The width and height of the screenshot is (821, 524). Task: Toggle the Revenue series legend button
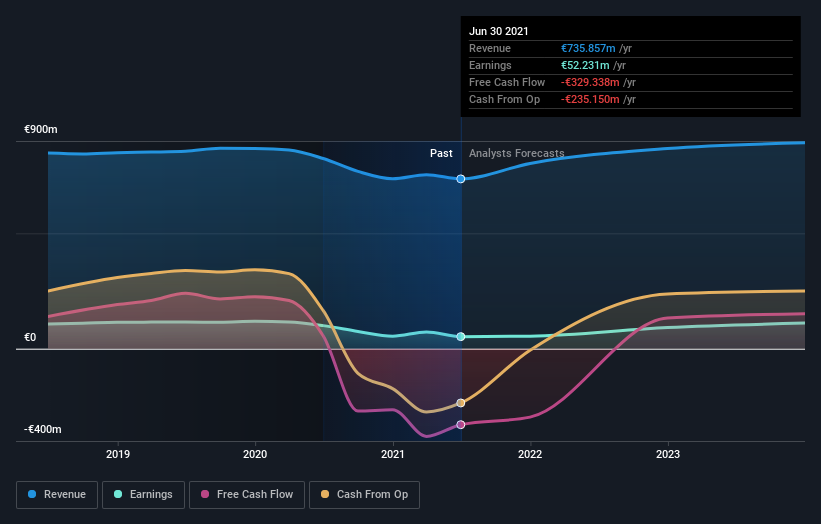pyautogui.click(x=57, y=495)
